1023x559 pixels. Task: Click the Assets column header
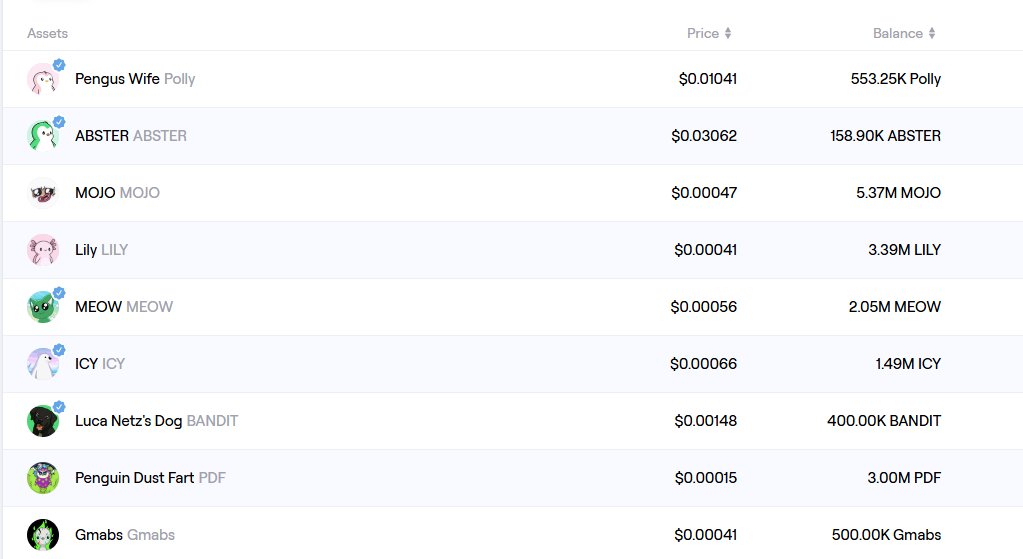47,33
